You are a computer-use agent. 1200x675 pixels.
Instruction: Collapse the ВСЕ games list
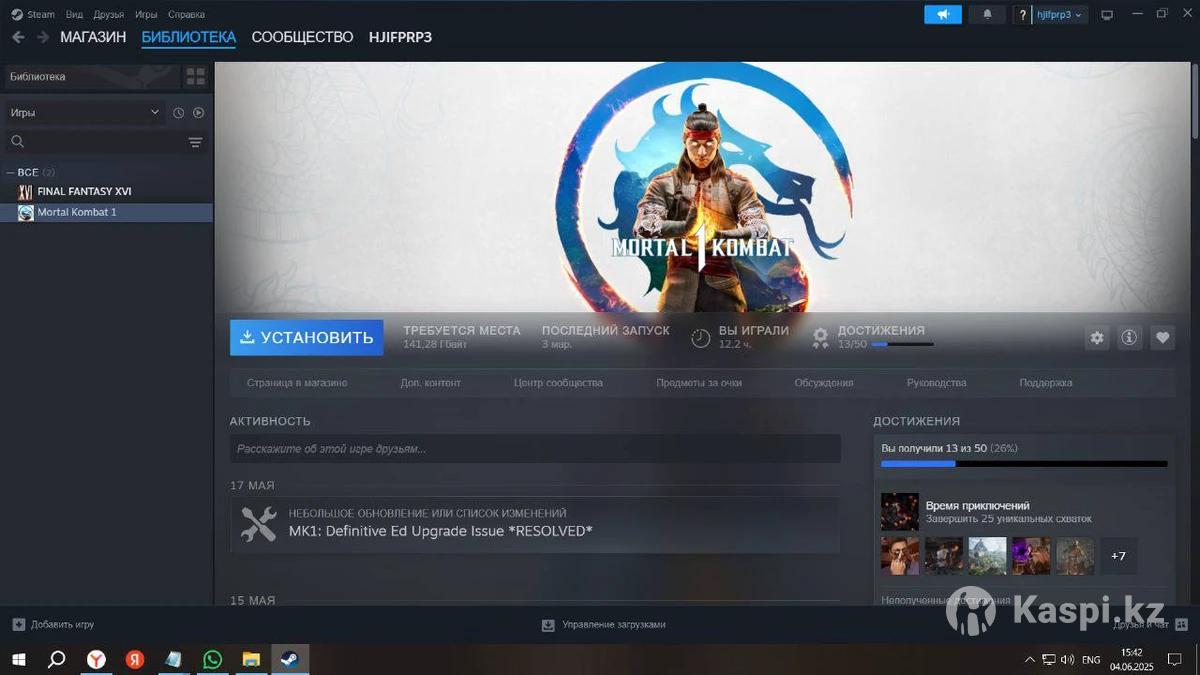pyautogui.click(x=11, y=172)
